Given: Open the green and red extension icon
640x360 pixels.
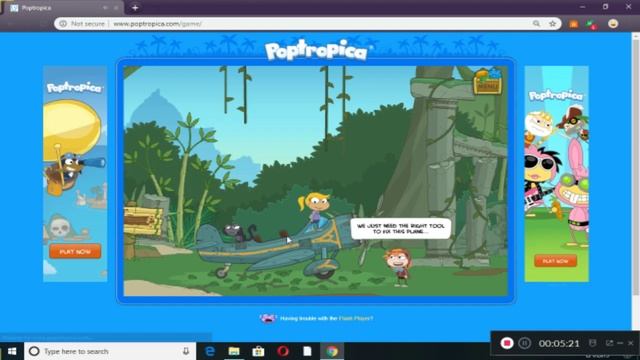Looking at the screenshot, I should coord(592,24).
